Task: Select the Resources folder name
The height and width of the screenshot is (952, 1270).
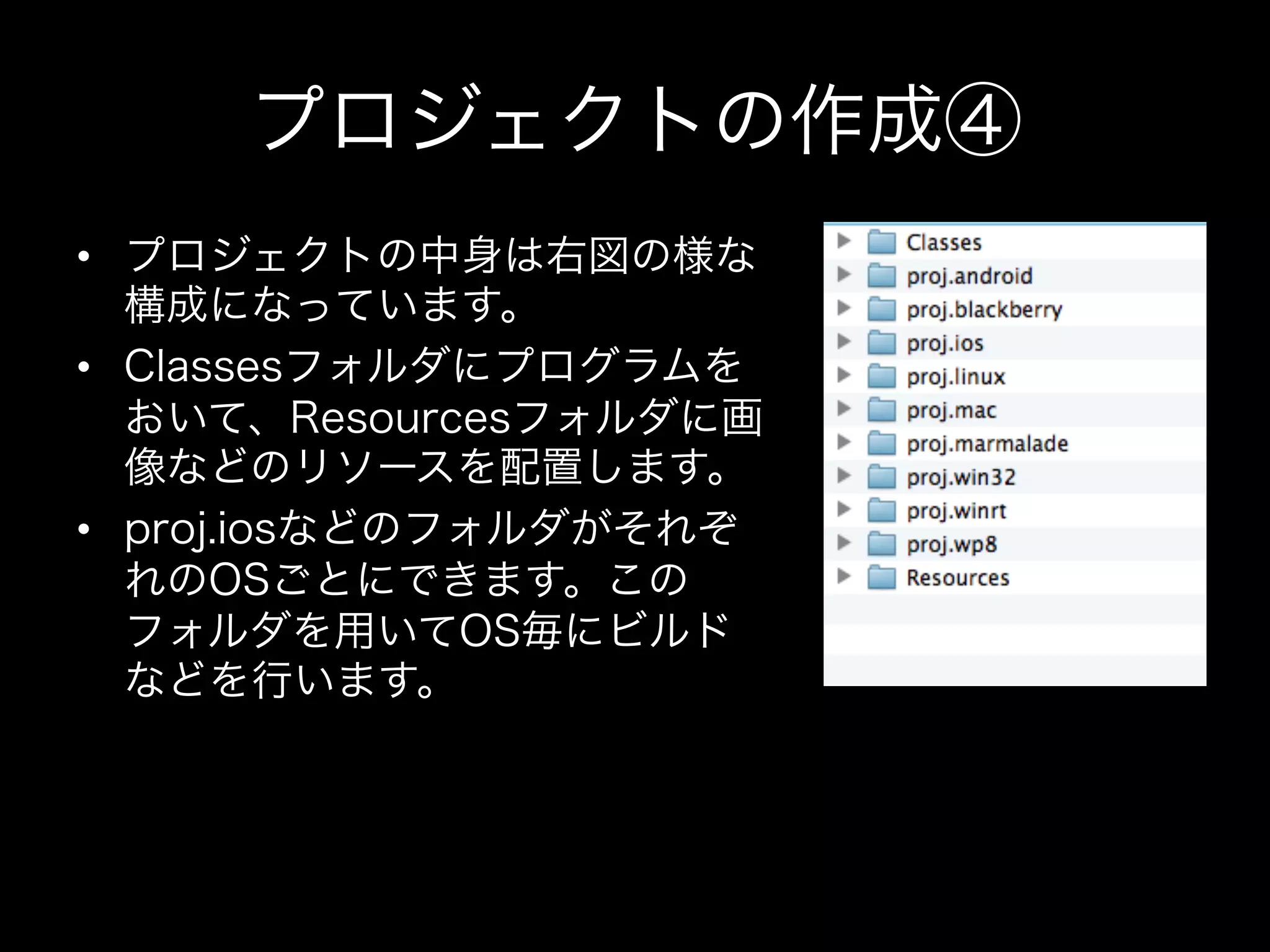Action: pos(958,578)
